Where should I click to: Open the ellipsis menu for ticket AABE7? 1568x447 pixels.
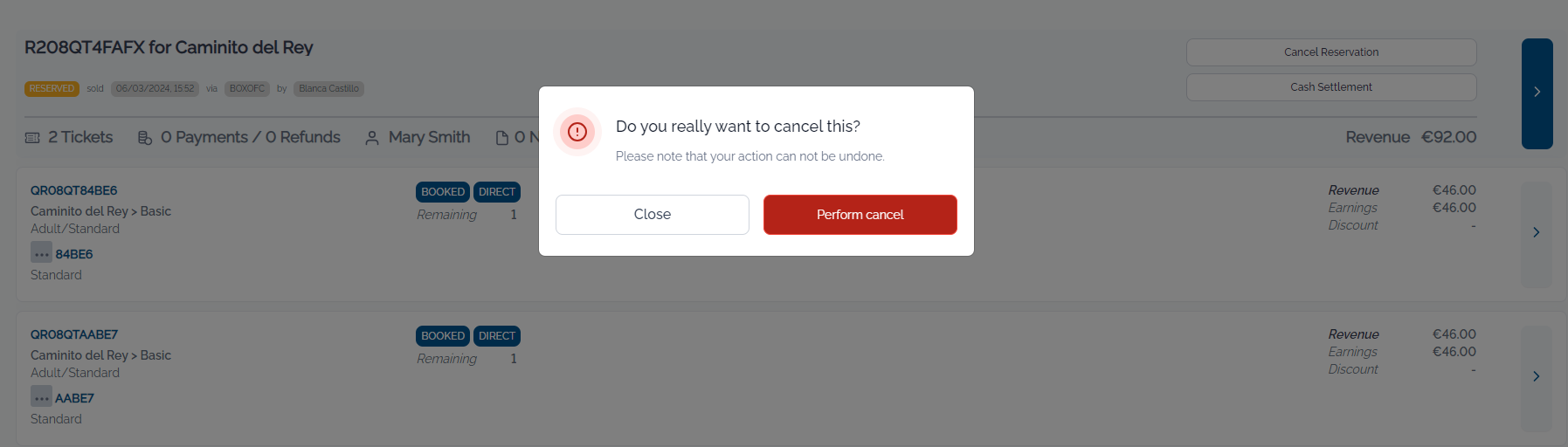pyautogui.click(x=41, y=397)
